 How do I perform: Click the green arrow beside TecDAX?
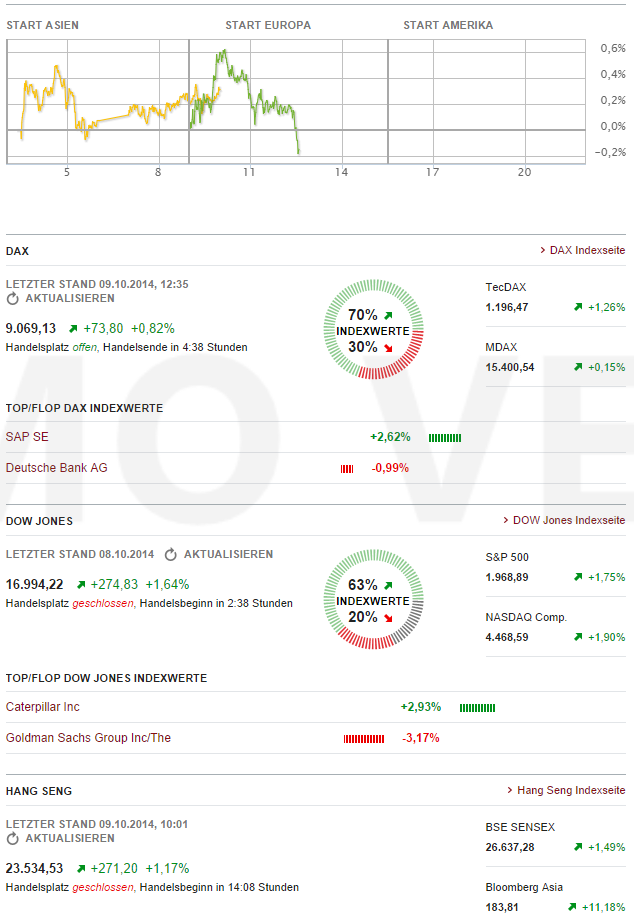[x=578, y=307]
